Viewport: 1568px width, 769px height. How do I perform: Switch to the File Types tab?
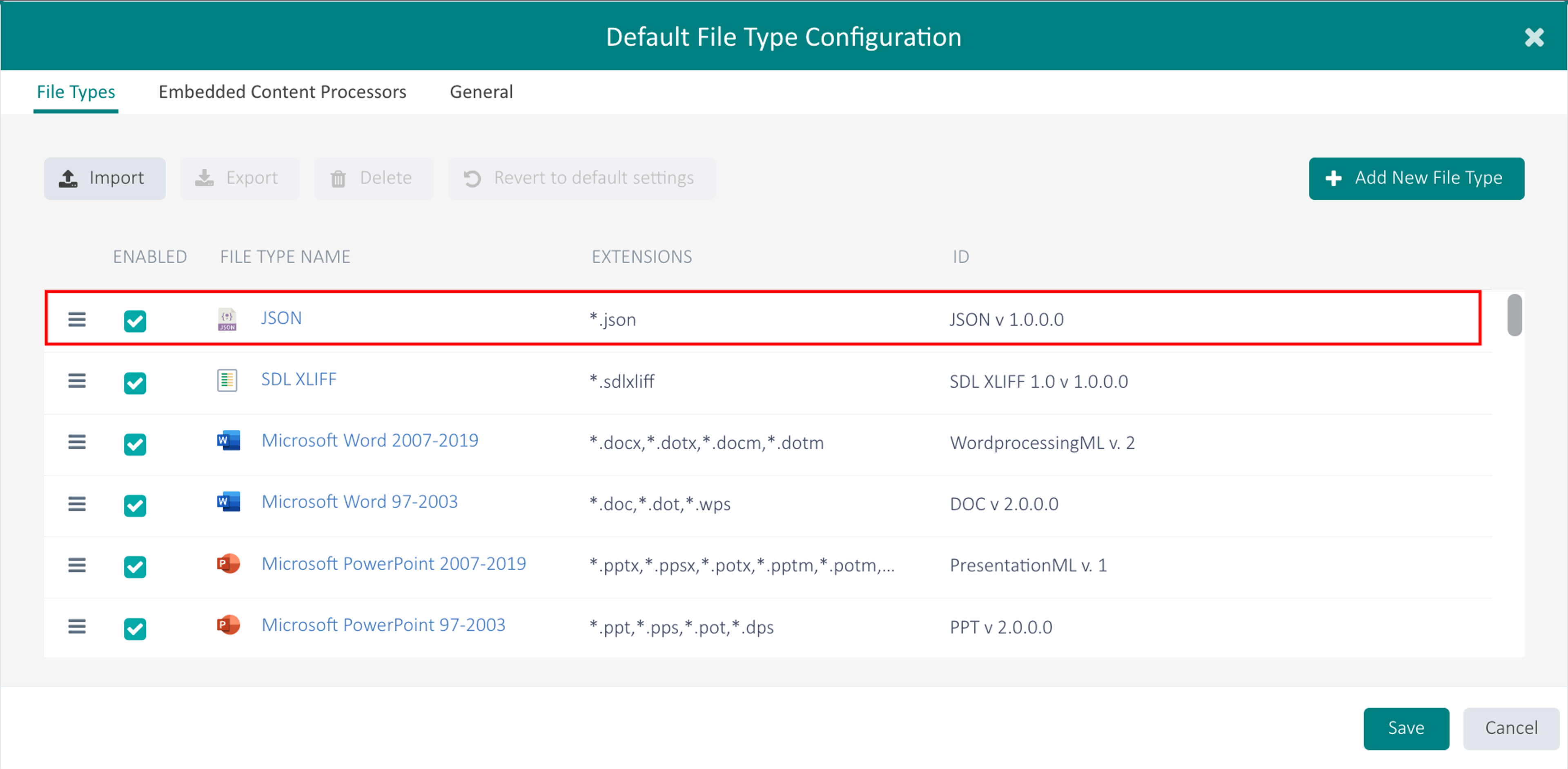click(76, 92)
